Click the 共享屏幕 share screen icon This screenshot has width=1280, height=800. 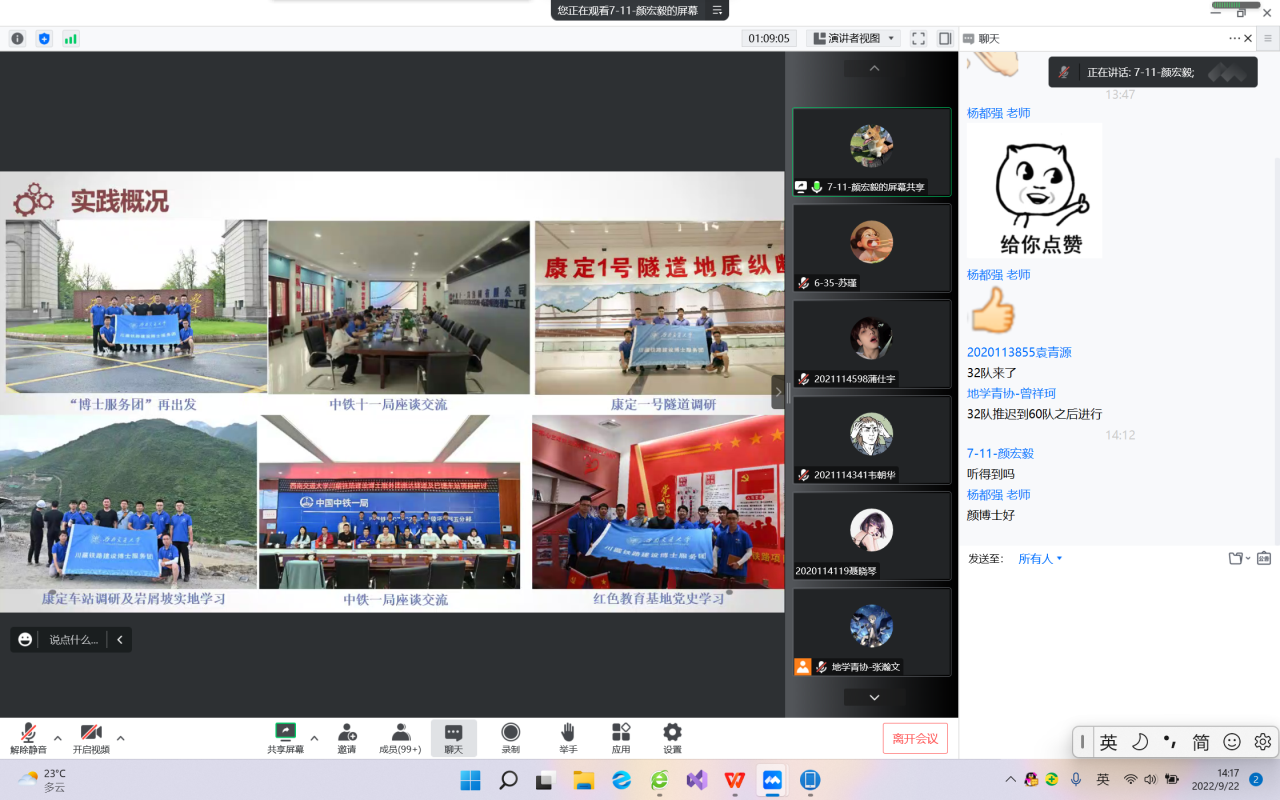pos(285,737)
